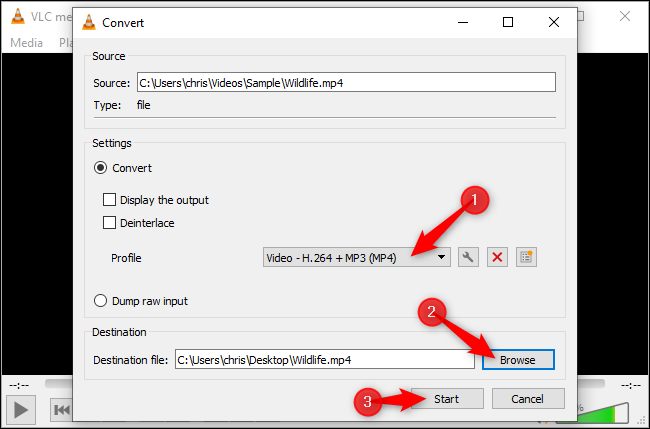Create a new profile icon
Viewport: 650px width, 429px height.
pos(526,257)
